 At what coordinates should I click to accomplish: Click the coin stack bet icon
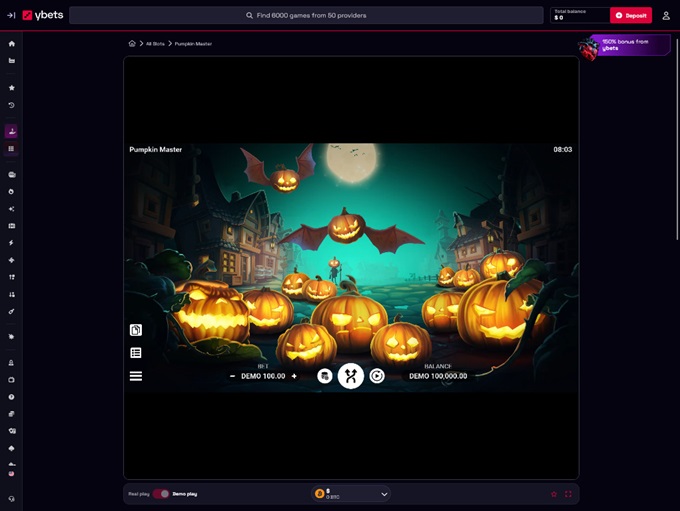pos(325,376)
